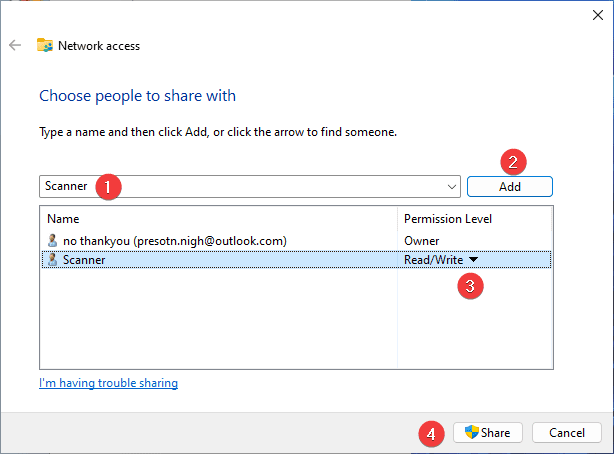Screen dimensions: 614x454
Task: Open the I'm having trouble sharing link
Action: pos(108,383)
